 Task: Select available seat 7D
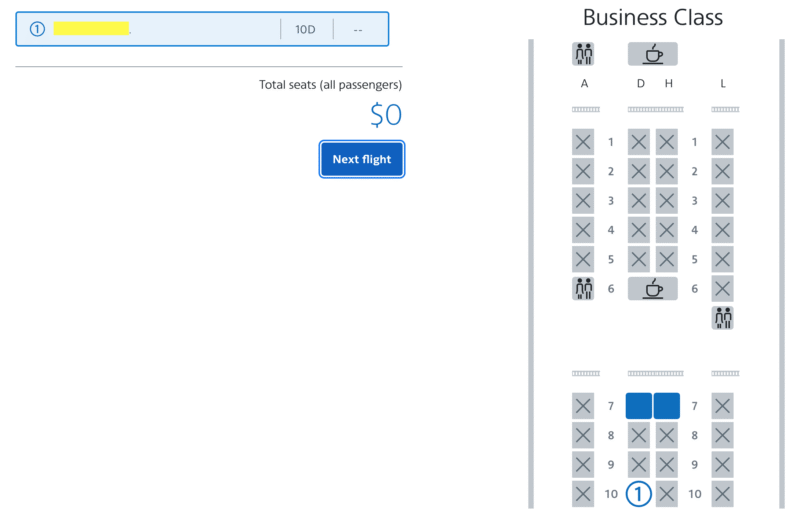click(x=639, y=406)
